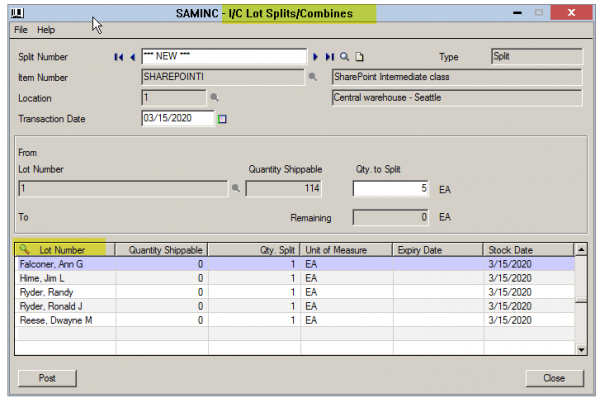Viewport: 600px width, 398px height.
Task: Click the Close button
Action: point(554,378)
